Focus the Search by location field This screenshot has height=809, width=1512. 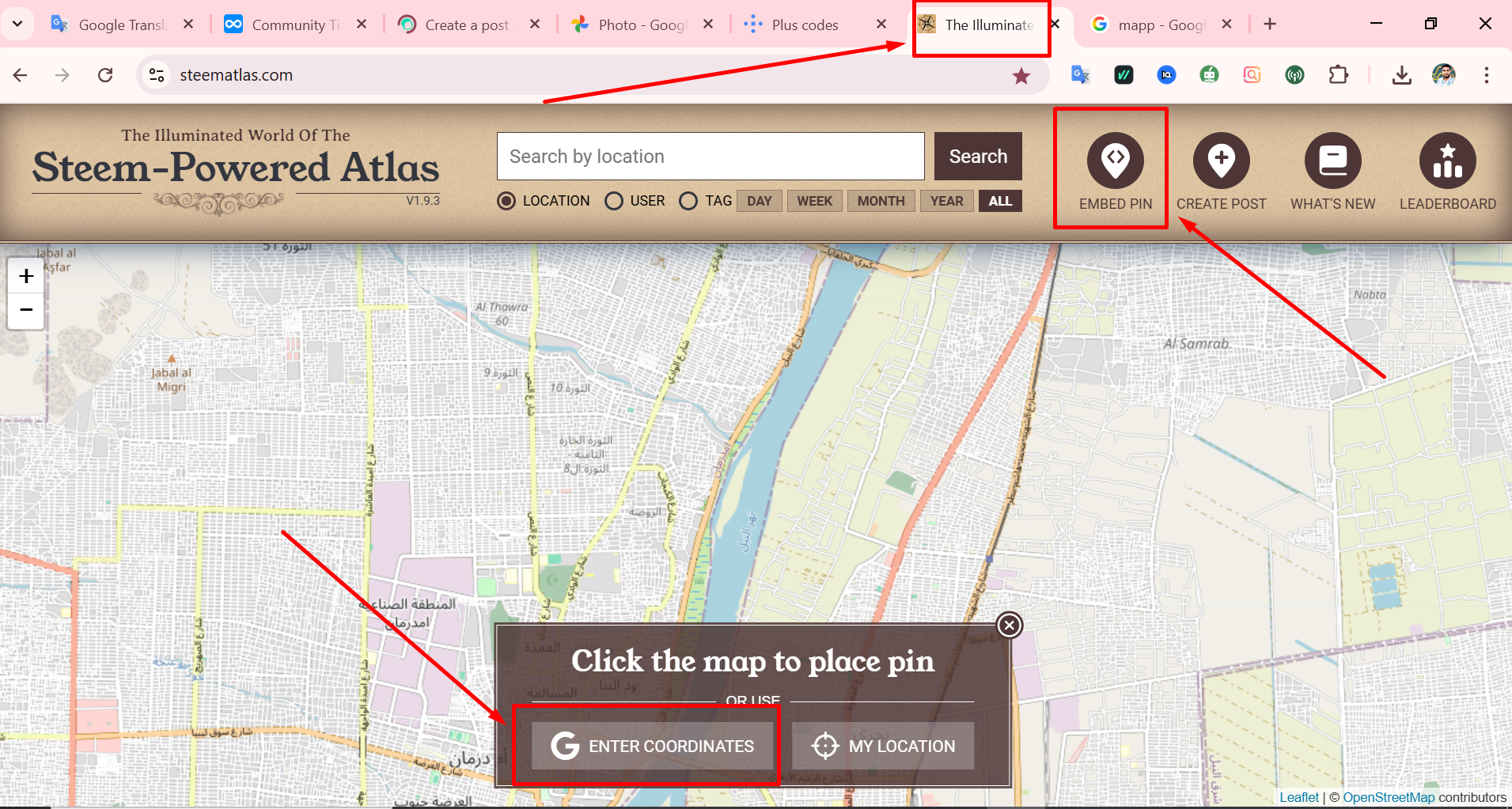coord(711,157)
